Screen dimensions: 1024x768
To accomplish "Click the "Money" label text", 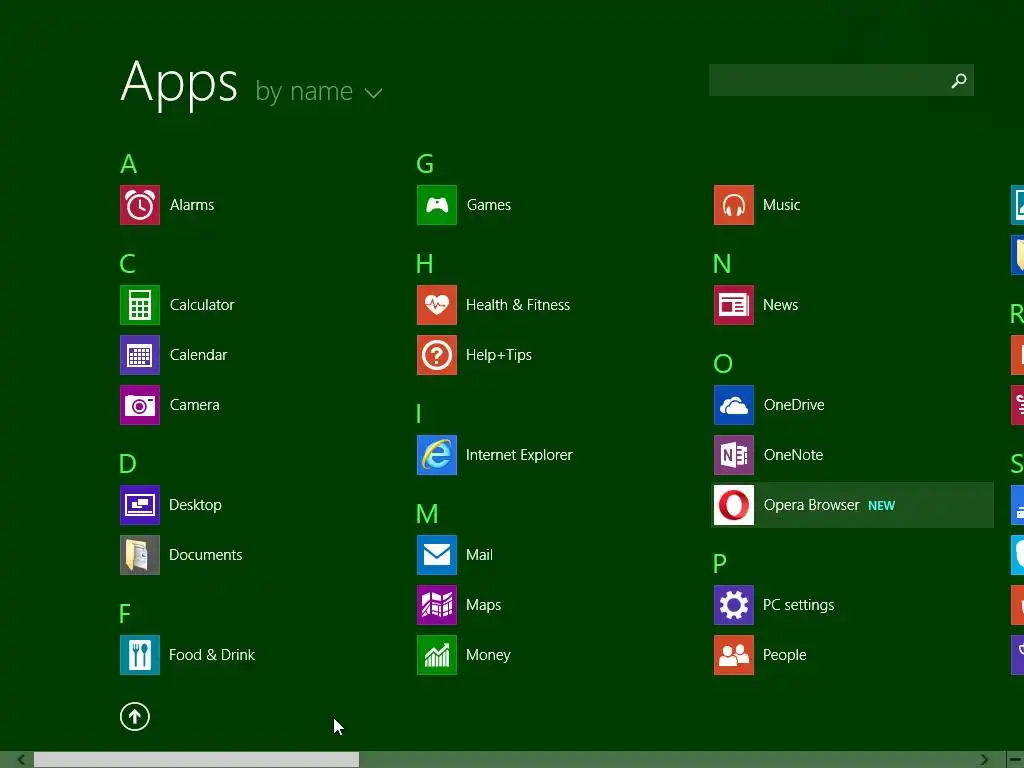I will pyautogui.click(x=488, y=655).
